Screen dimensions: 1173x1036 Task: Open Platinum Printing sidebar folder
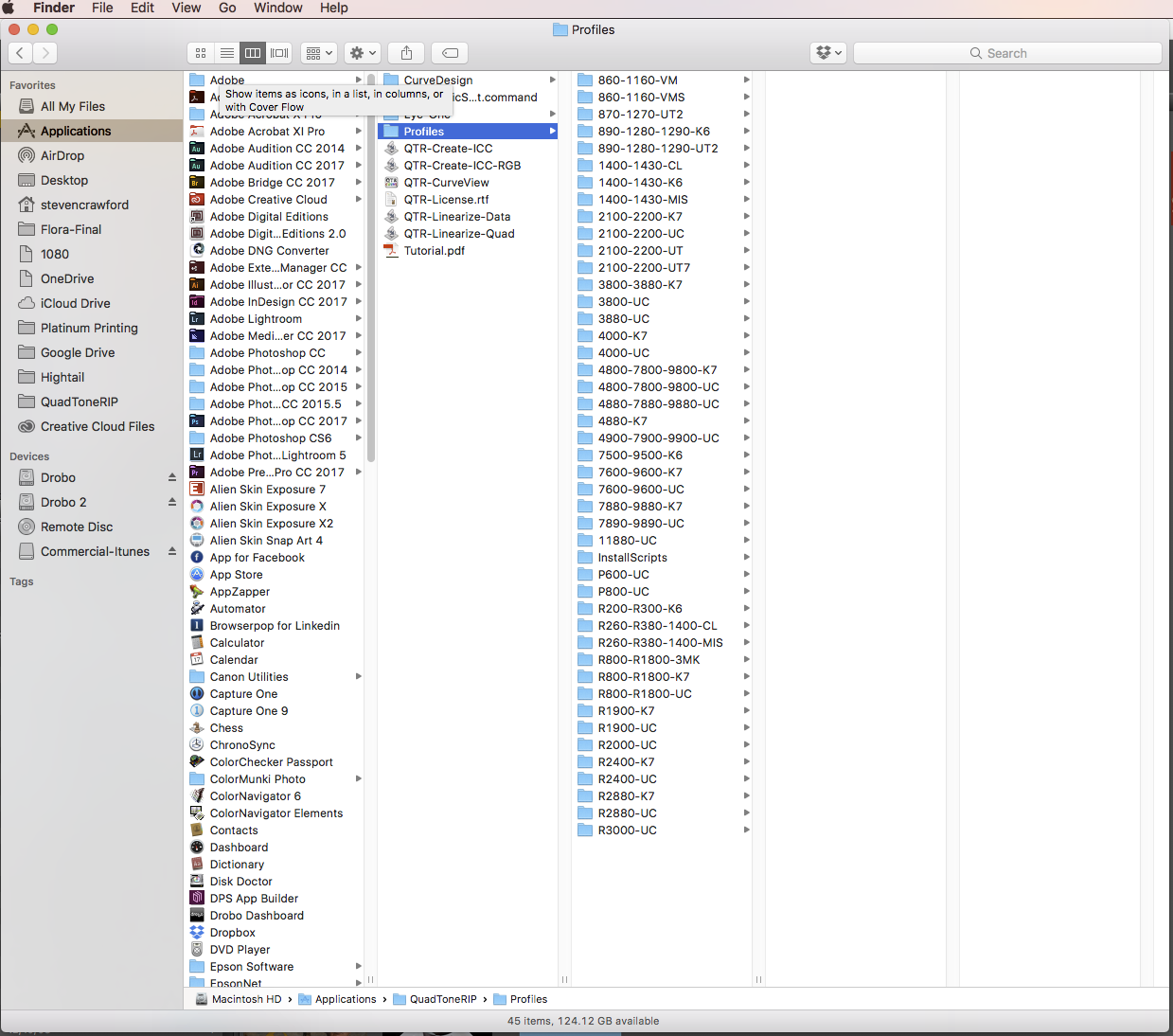tap(92, 328)
